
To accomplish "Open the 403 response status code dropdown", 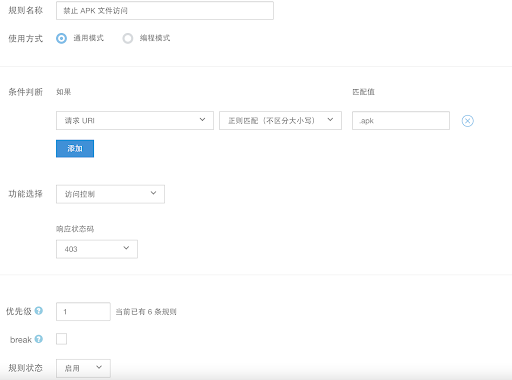I will click(97, 249).
